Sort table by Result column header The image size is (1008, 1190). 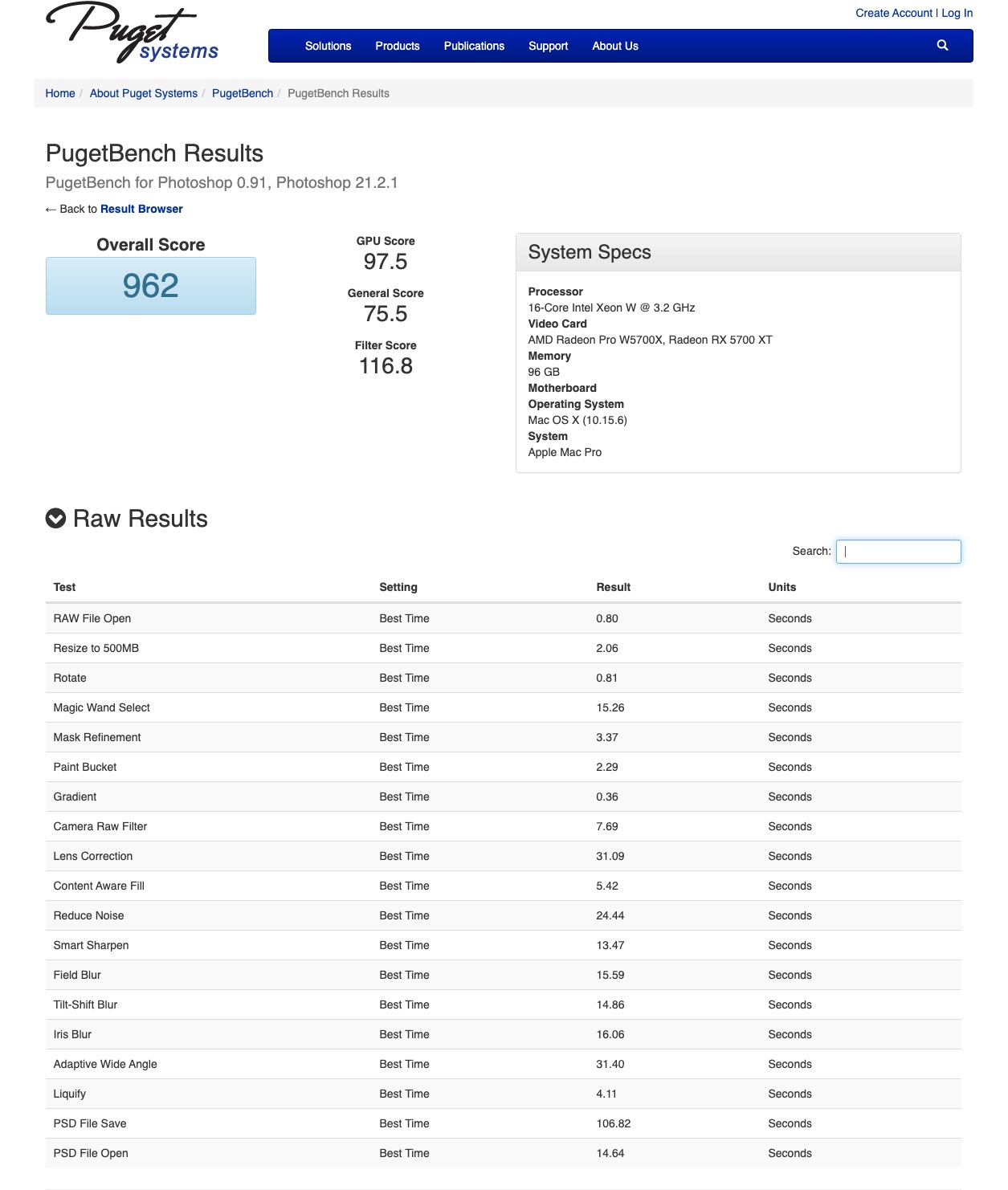coord(614,587)
